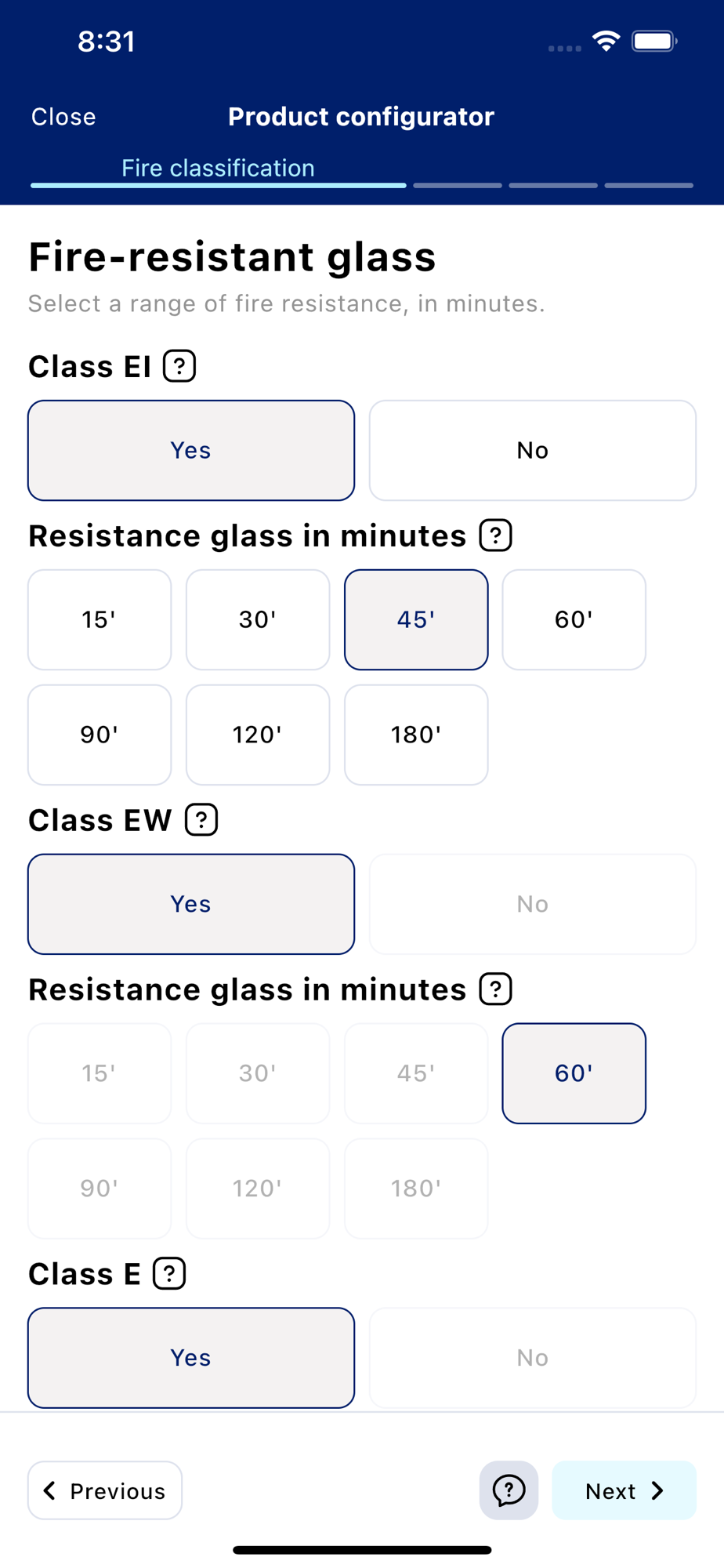724x1568 pixels.
Task: Choose 180' under Class EI resistance
Action: point(416,735)
